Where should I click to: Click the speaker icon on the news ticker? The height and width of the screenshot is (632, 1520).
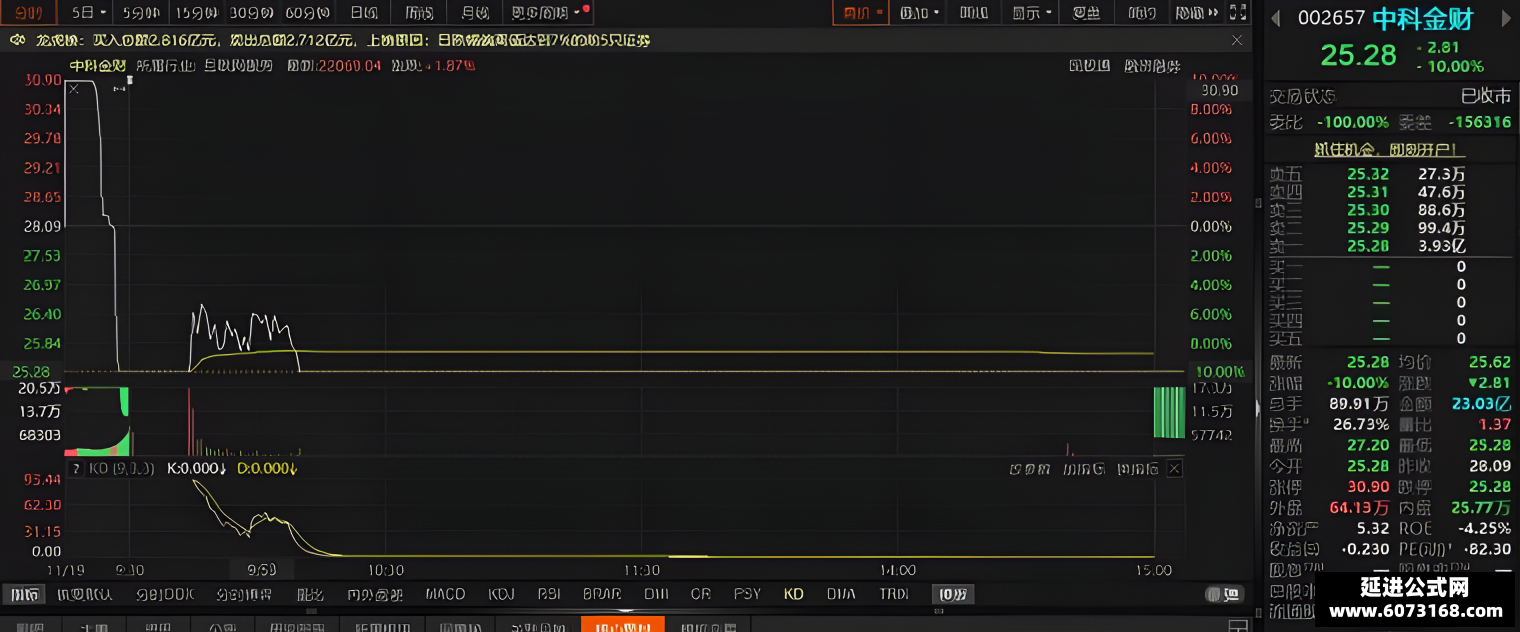coord(17,40)
